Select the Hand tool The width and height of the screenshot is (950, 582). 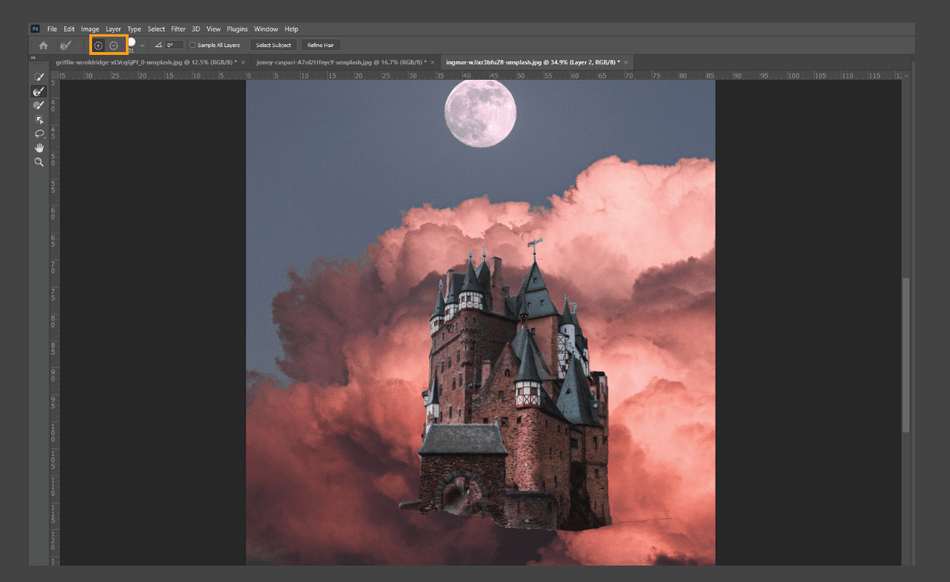click(39, 148)
